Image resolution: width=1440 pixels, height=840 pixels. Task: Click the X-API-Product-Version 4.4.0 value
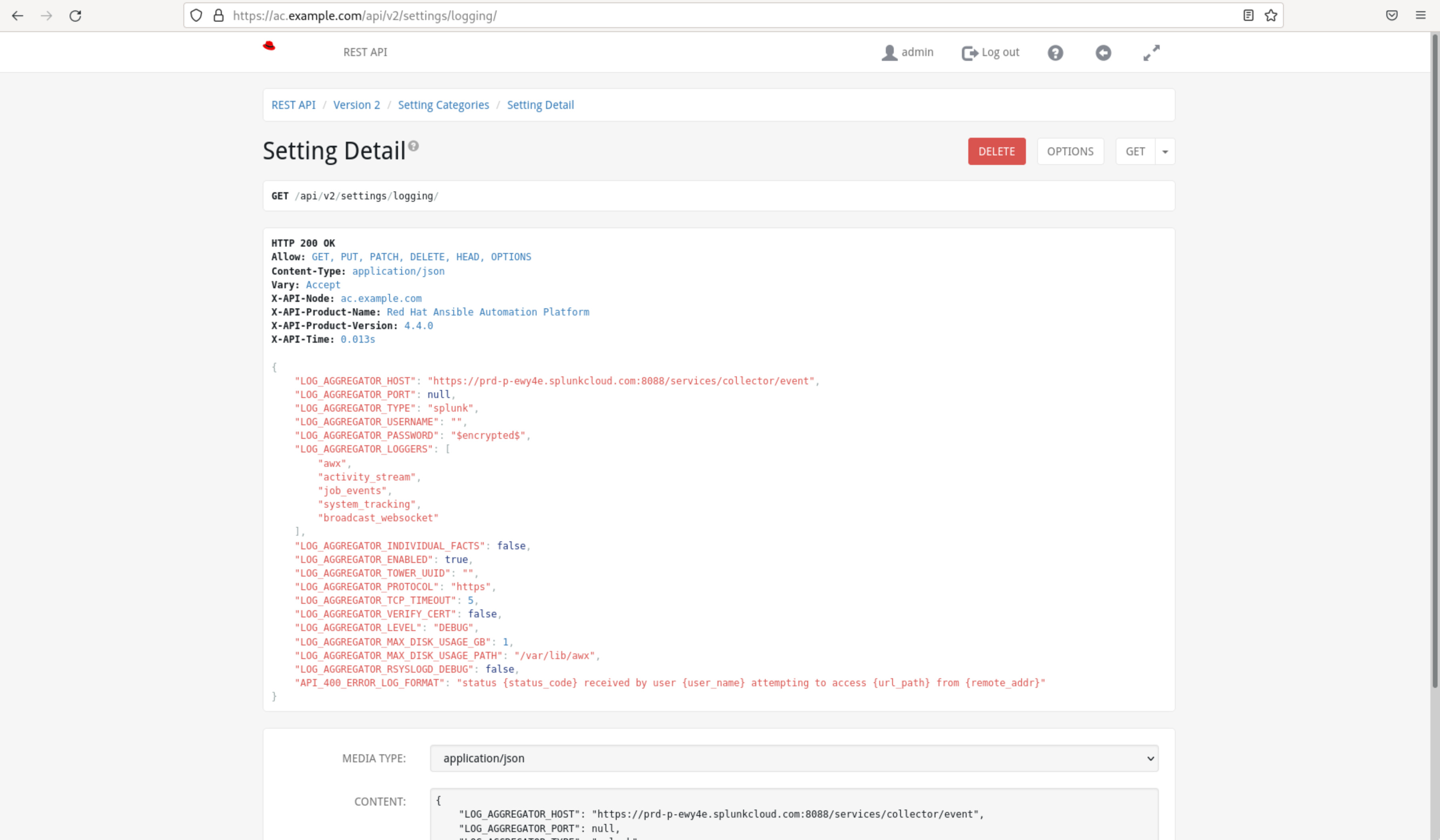pyautogui.click(x=418, y=326)
